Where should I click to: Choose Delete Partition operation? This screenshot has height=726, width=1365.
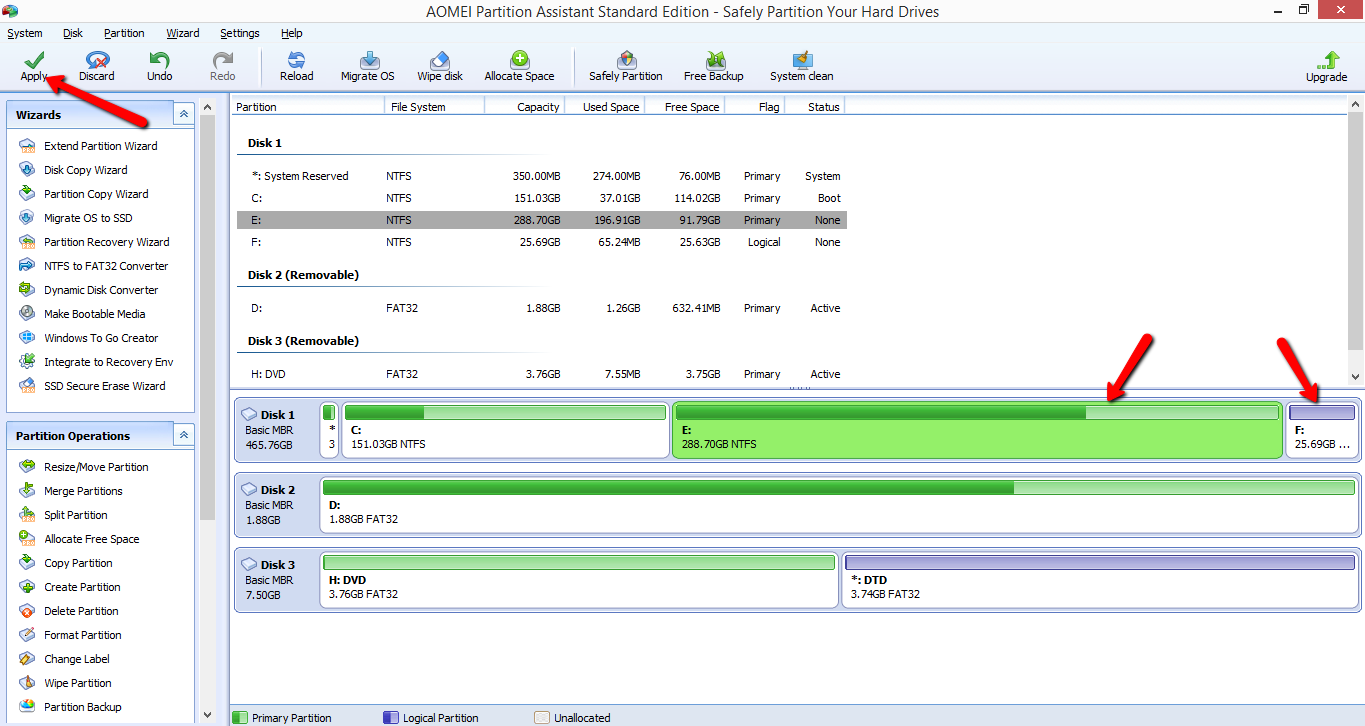[x=81, y=611]
